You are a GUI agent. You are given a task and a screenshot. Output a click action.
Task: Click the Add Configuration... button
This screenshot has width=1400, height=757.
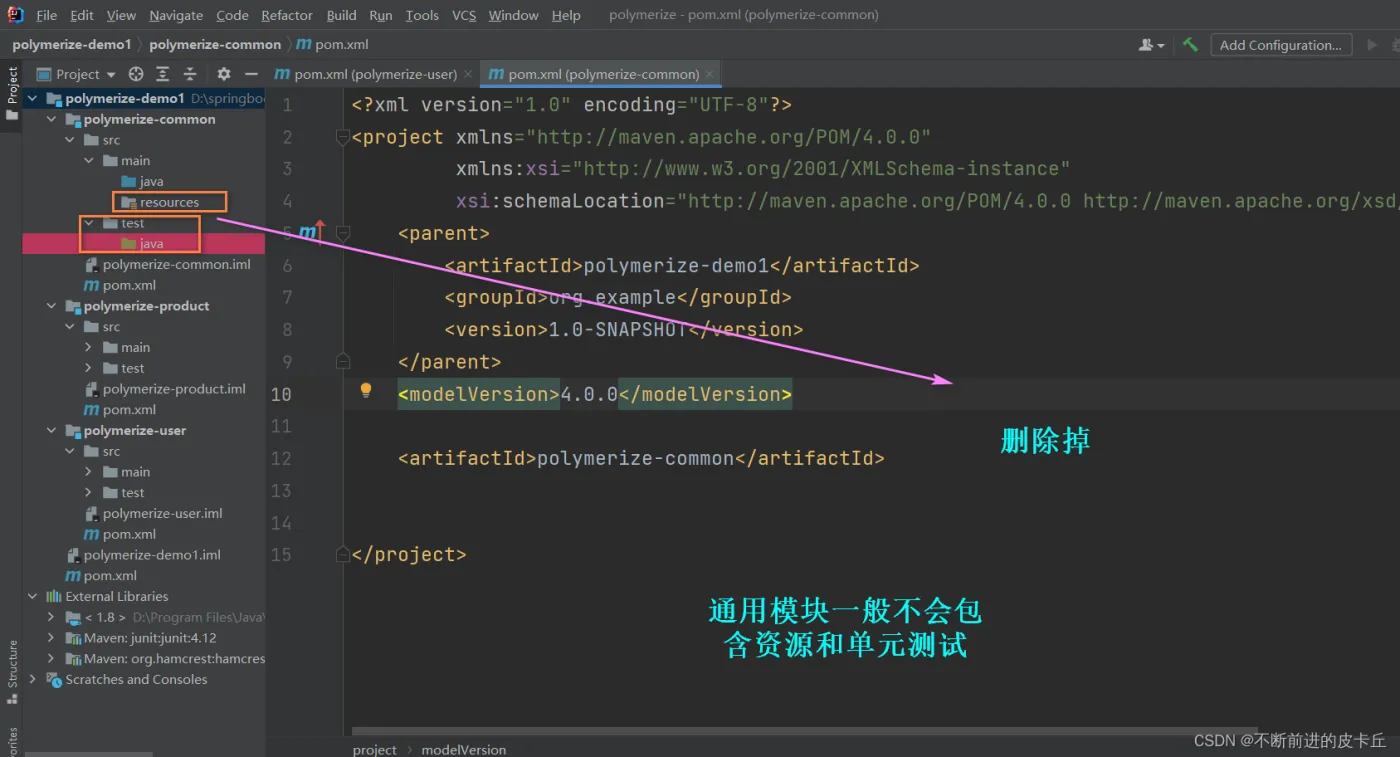1281,45
